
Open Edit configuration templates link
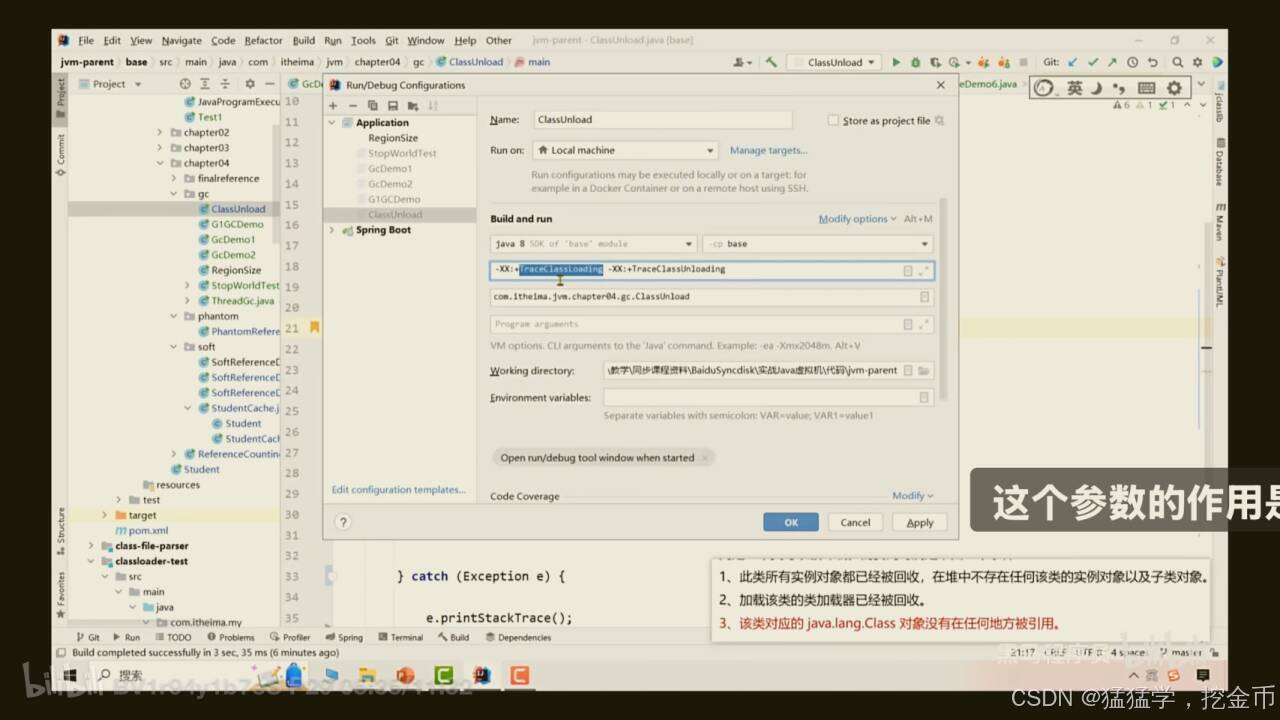click(399, 490)
